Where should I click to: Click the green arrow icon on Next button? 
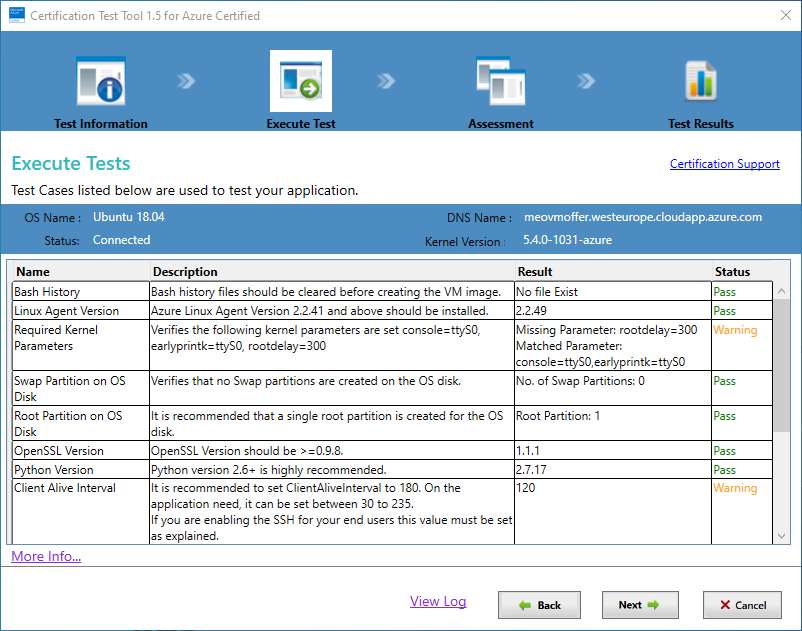(657, 605)
